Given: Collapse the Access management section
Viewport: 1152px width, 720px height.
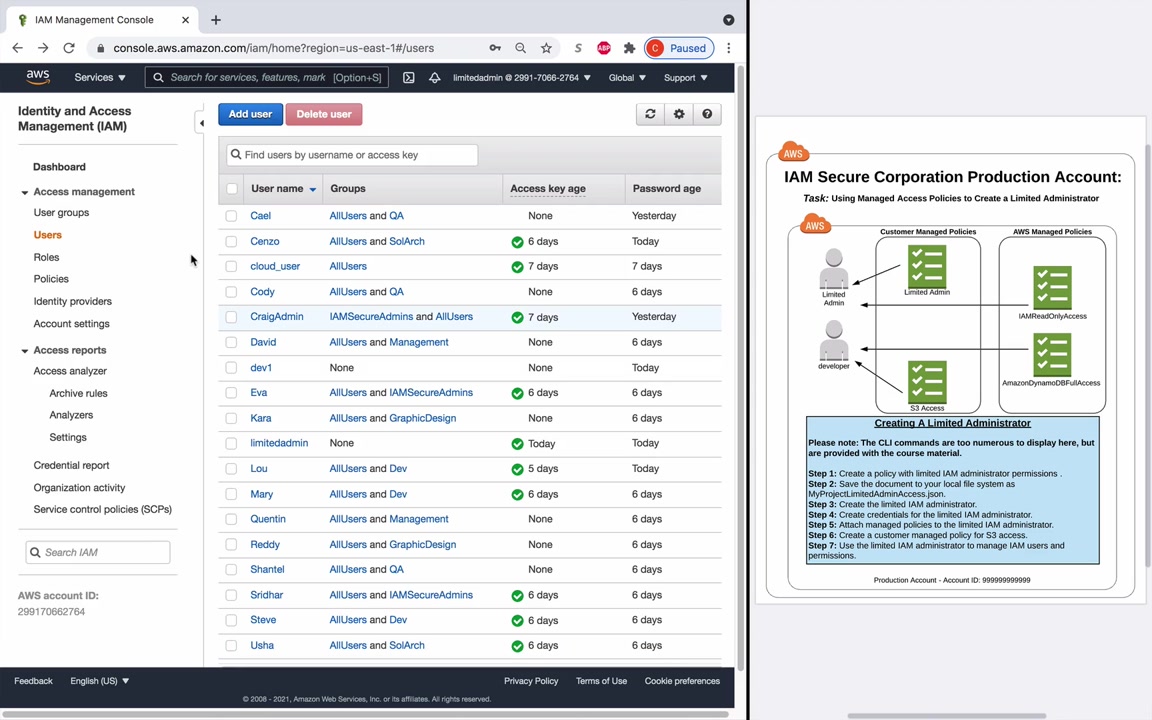Looking at the screenshot, I should 24,192.
